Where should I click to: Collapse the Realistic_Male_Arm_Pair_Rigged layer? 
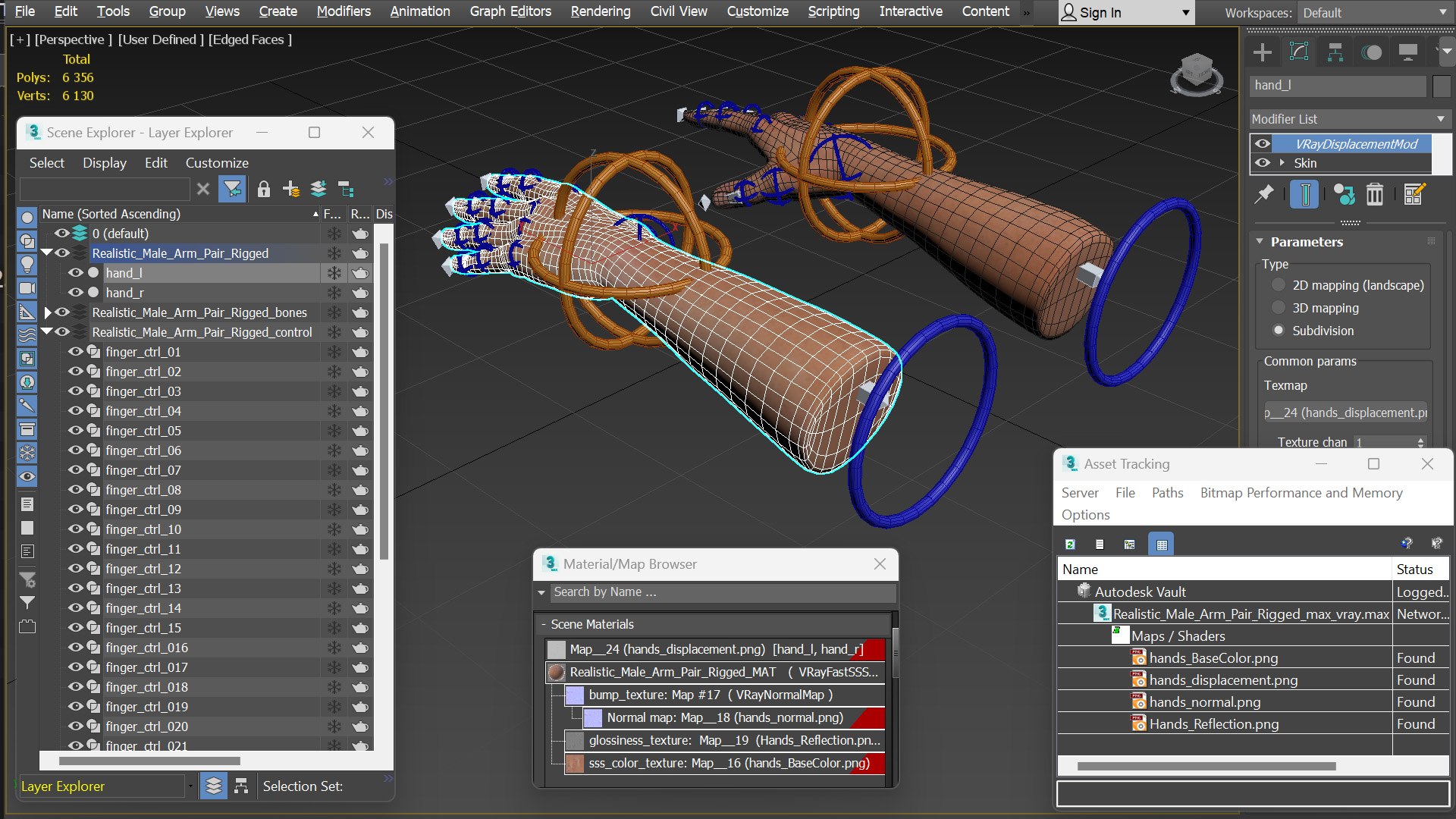47,253
